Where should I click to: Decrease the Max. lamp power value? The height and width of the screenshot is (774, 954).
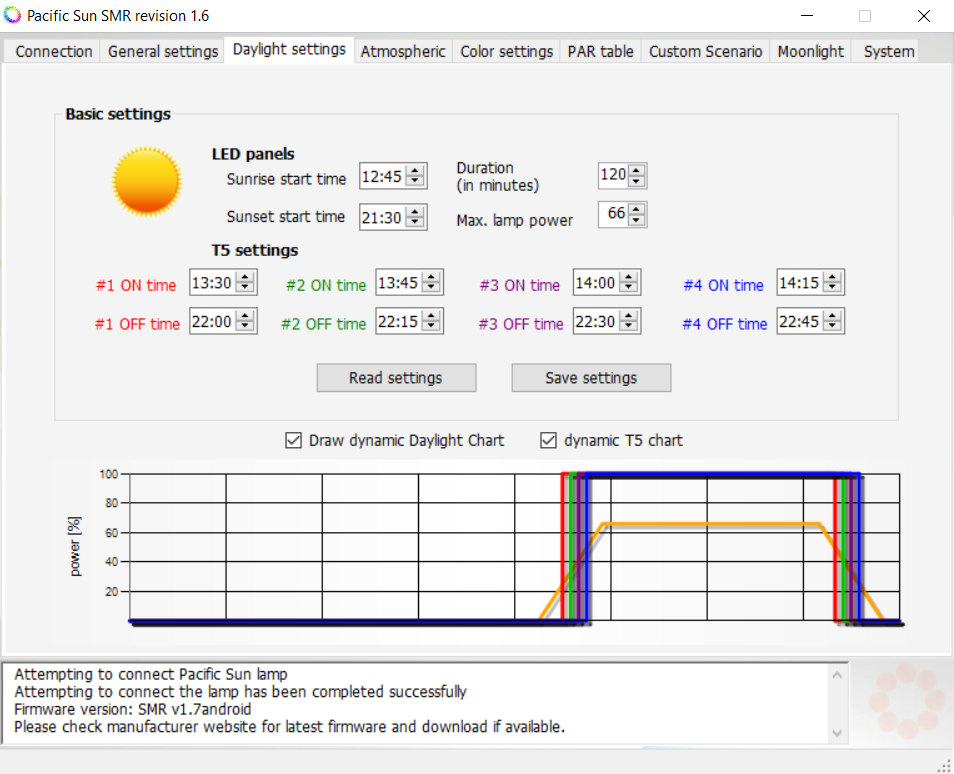(x=636, y=220)
